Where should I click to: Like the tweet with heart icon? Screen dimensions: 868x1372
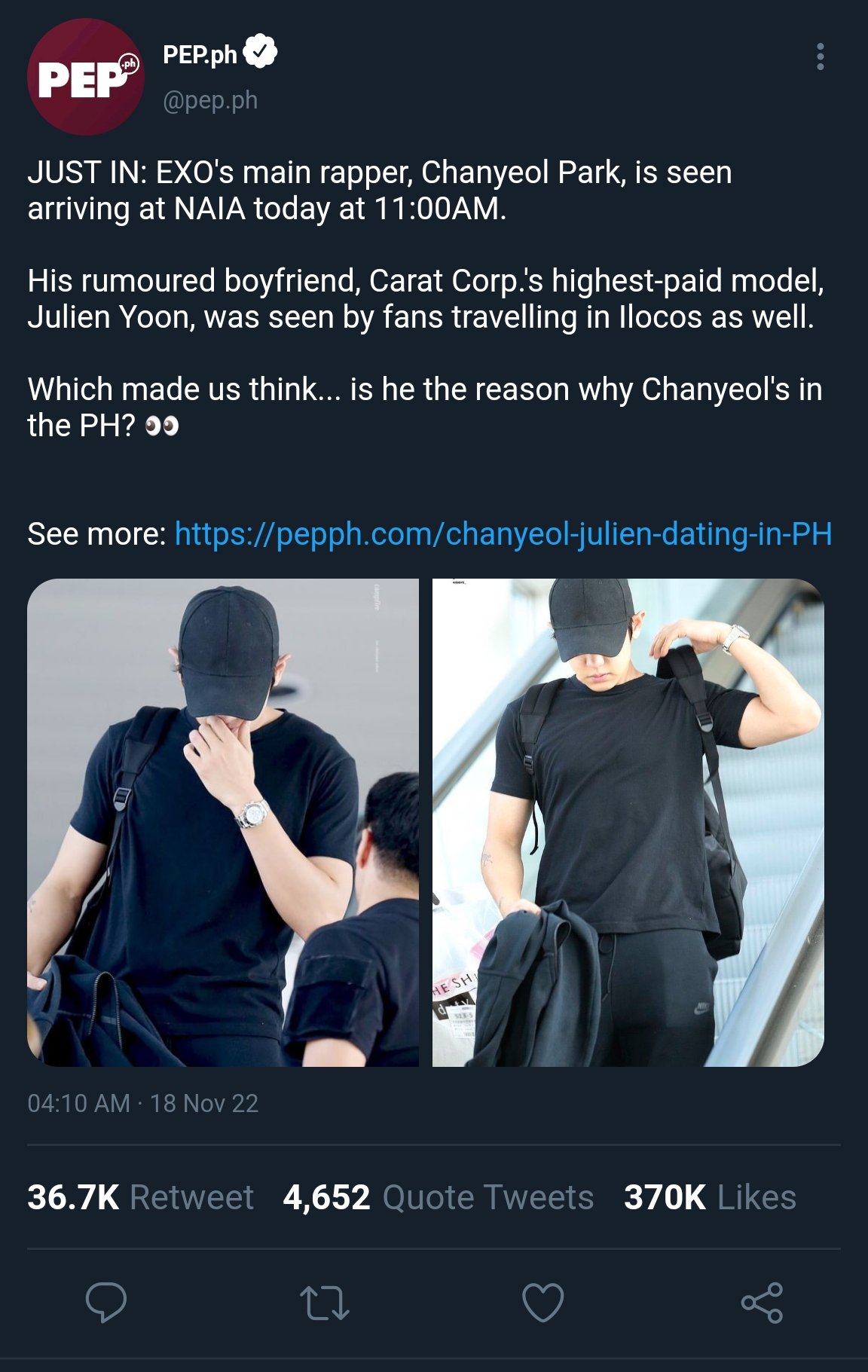(x=543, y=1302)
